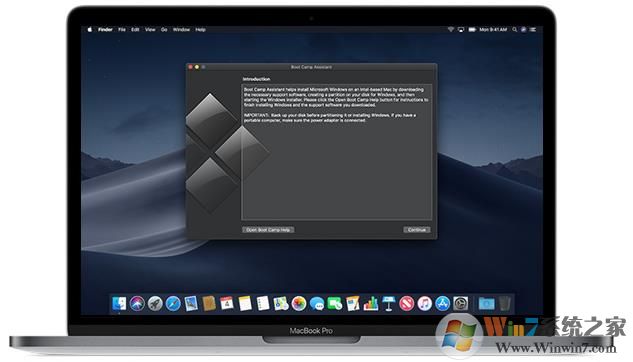Open Keynote podium icon in dock
The width and height of the screenshot is (633, 362).
pos(388,303)
